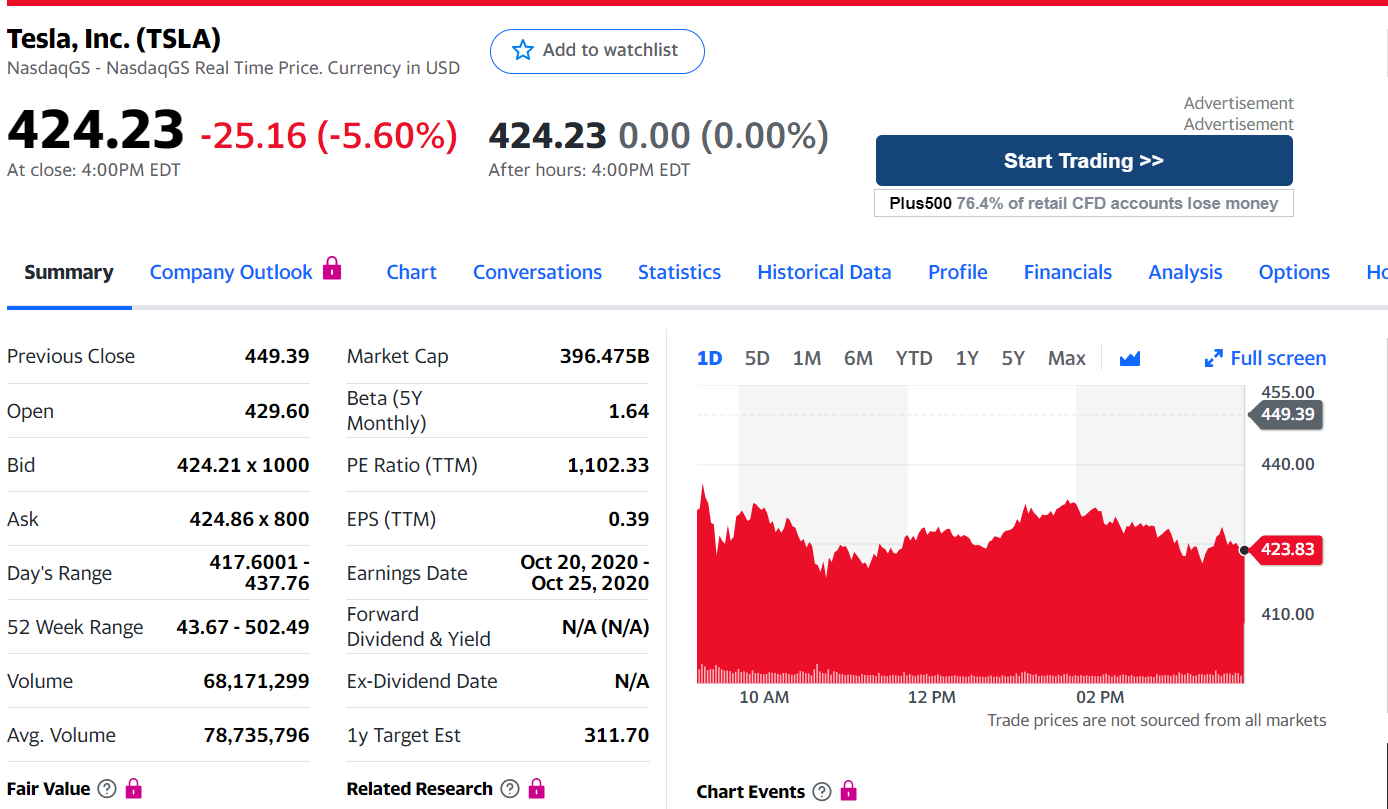The width and height of the screenshot is (1388, 809).
Task: Click the EPS (TTM) value 0.39
Action: [x=629, y=519]
